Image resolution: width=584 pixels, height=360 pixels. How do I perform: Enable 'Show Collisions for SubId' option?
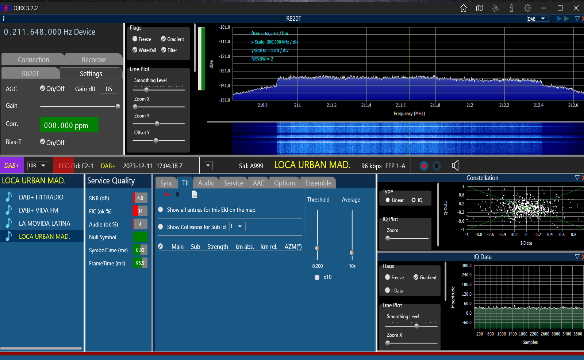(161, 227)
